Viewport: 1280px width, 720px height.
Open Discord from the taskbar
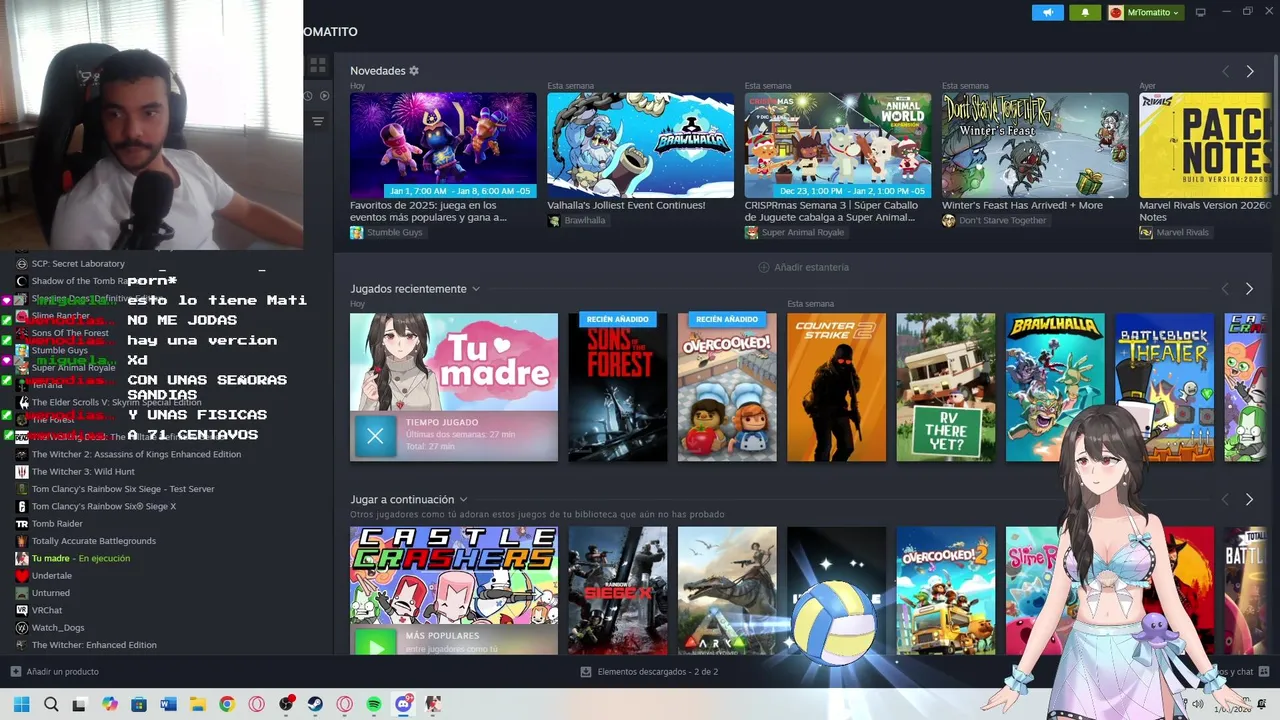coord(404,704)
